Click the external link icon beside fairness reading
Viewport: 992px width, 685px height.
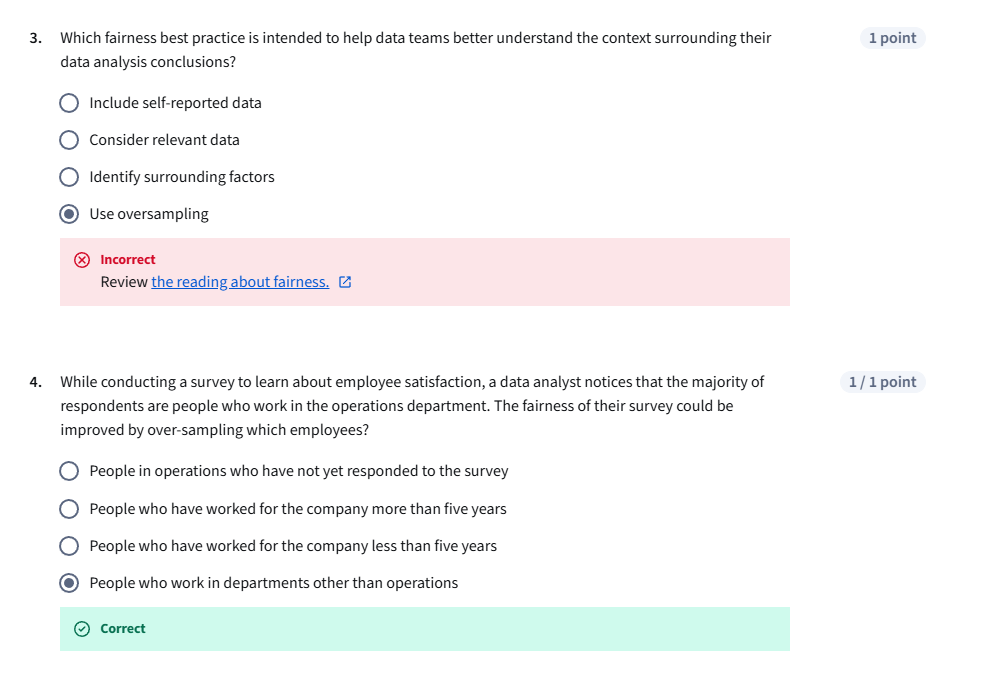pos(345,282)
